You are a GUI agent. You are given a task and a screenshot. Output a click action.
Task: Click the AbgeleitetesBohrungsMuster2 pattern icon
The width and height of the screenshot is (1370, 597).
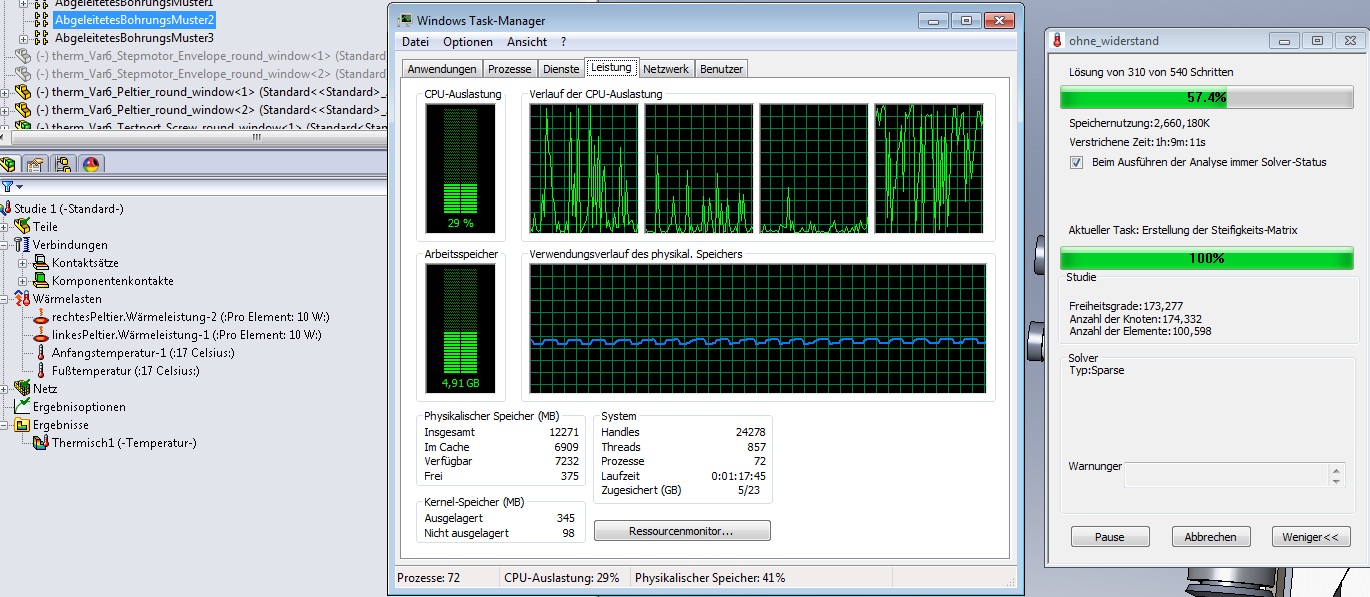click(41, 20)
